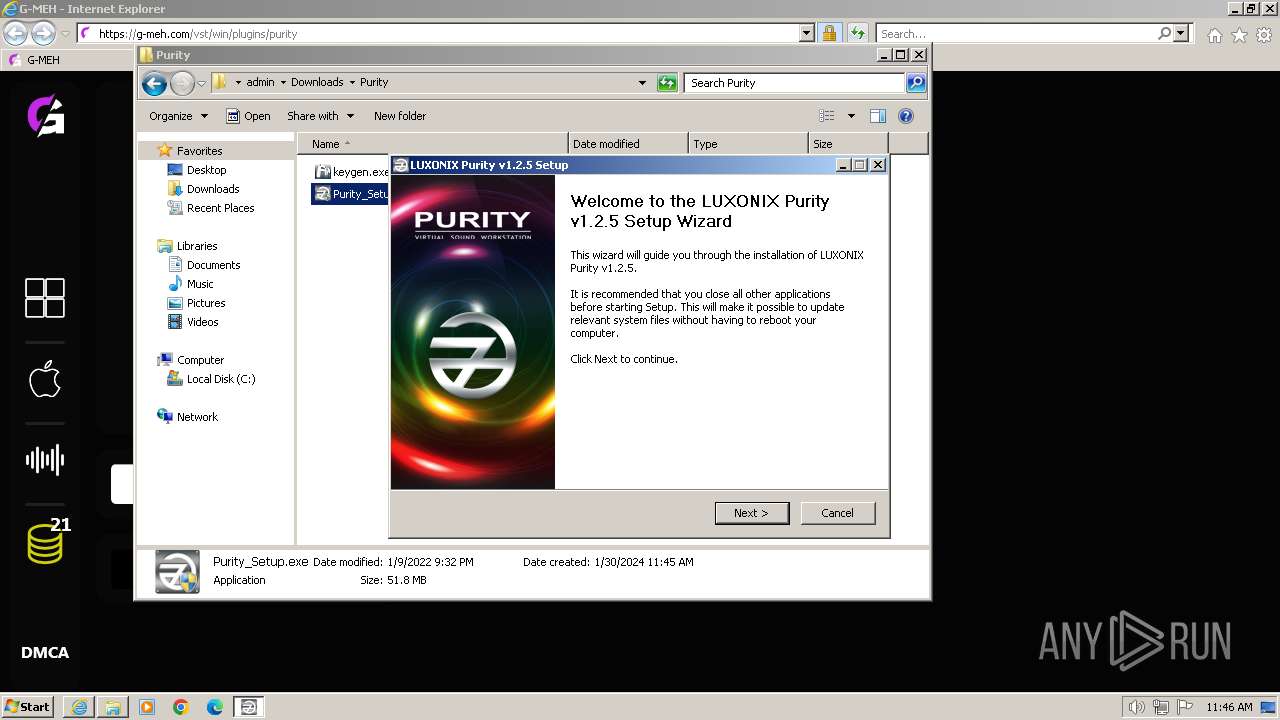1280x720 pixels.
Task: Select Computer in navigation pane
Action: (200, 360)
